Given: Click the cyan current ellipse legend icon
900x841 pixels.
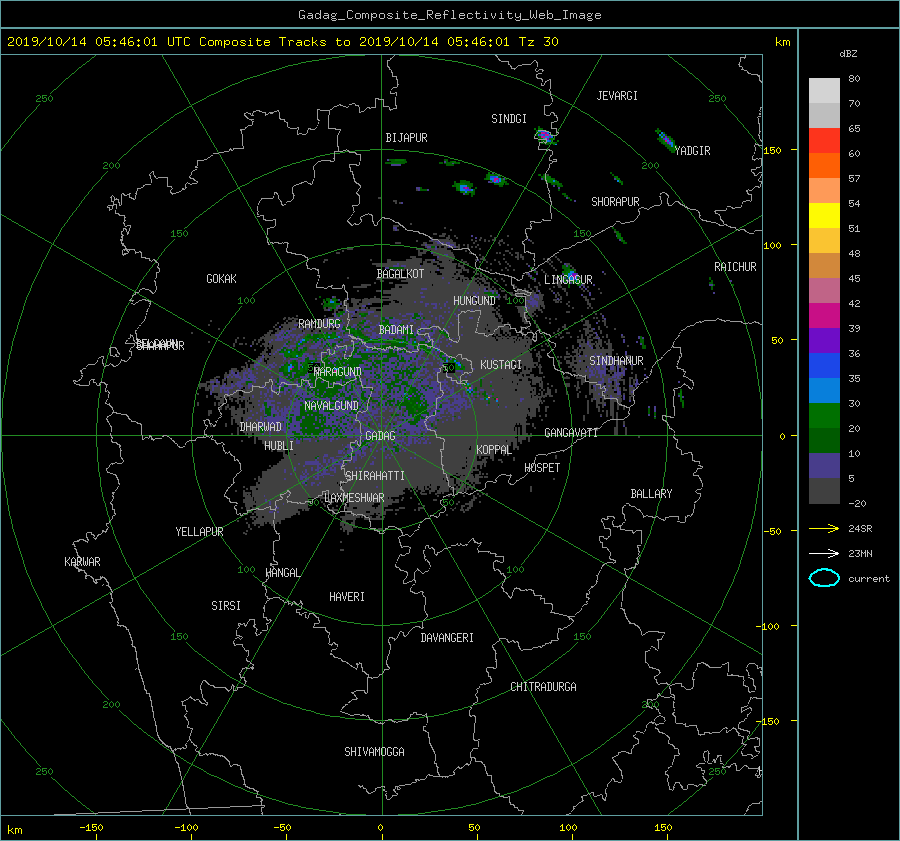Looking at the screenshot, I should pyautogui.click(x=824, y=578).
